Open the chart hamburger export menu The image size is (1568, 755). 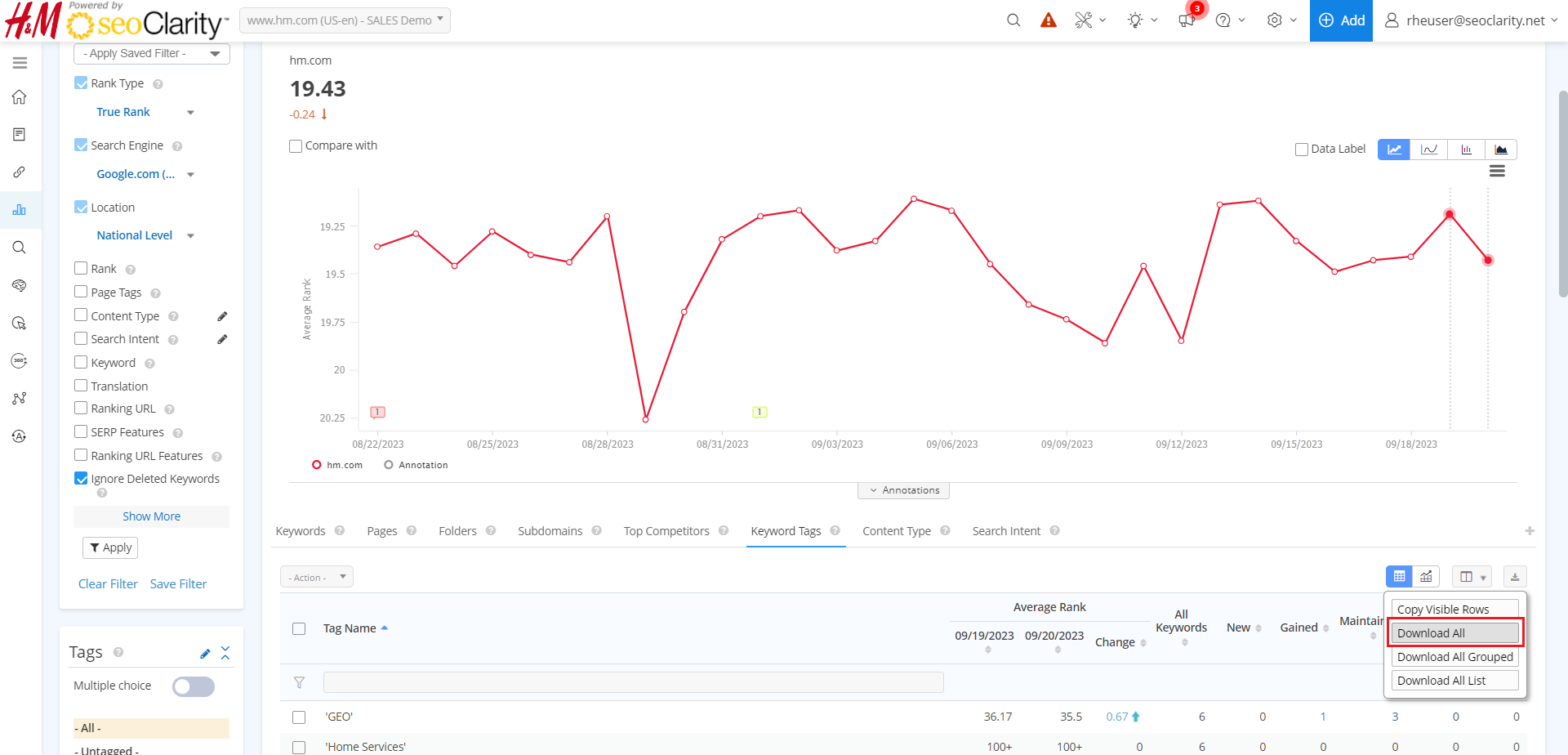[1496, 172]
